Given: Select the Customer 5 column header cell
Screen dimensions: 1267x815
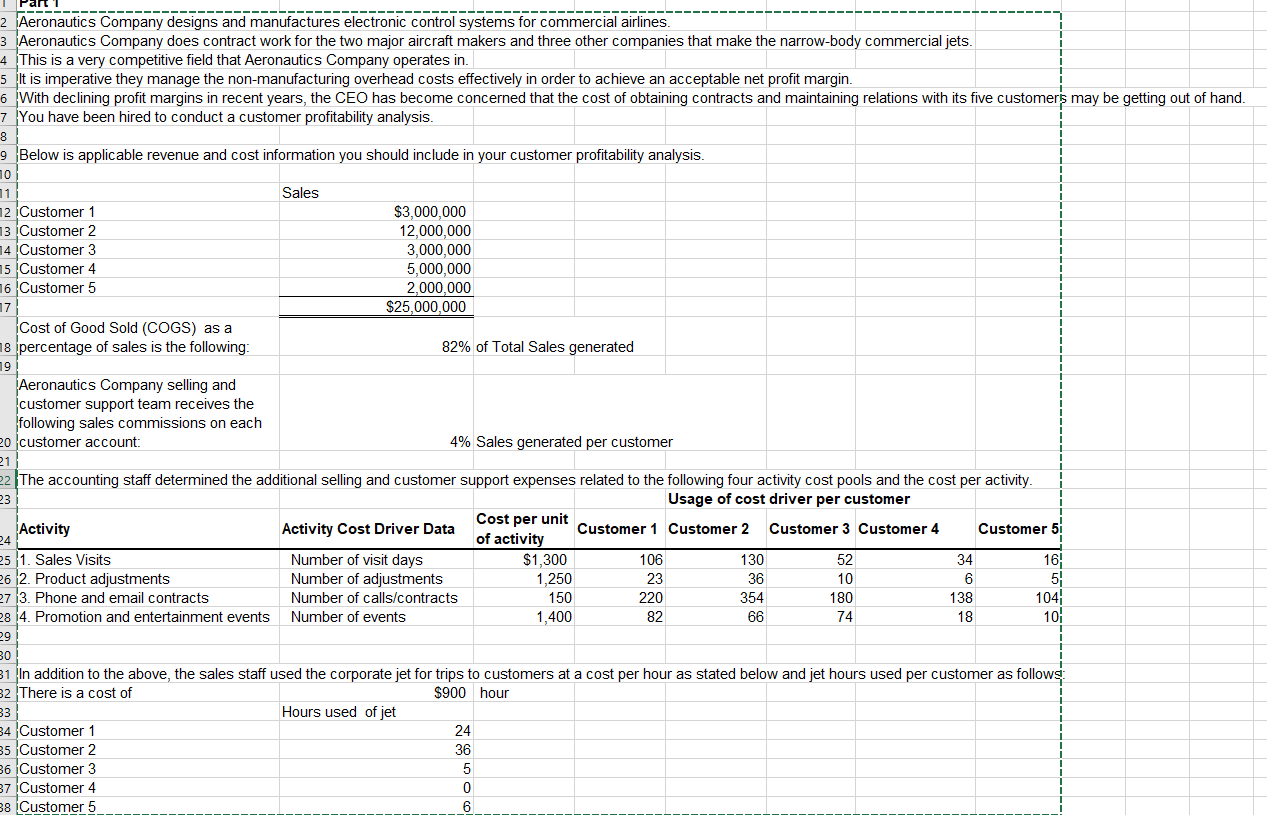Looking at the screenshot, I should [1018, 529].
